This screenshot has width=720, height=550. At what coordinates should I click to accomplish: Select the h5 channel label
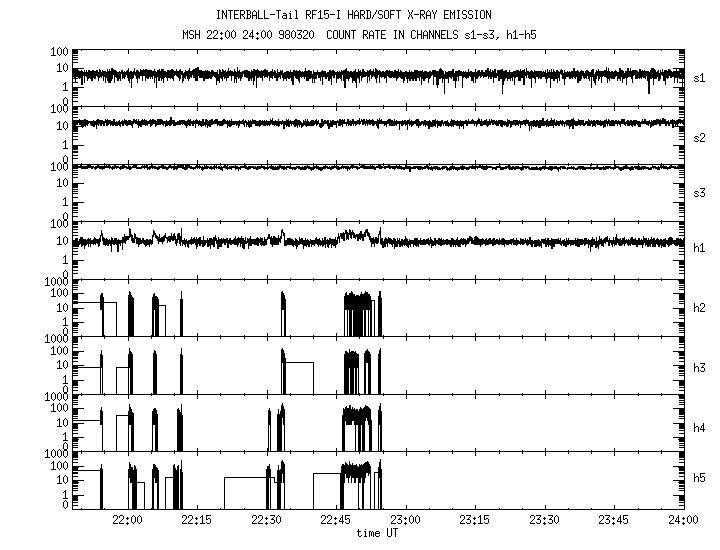tap(700, 479)
